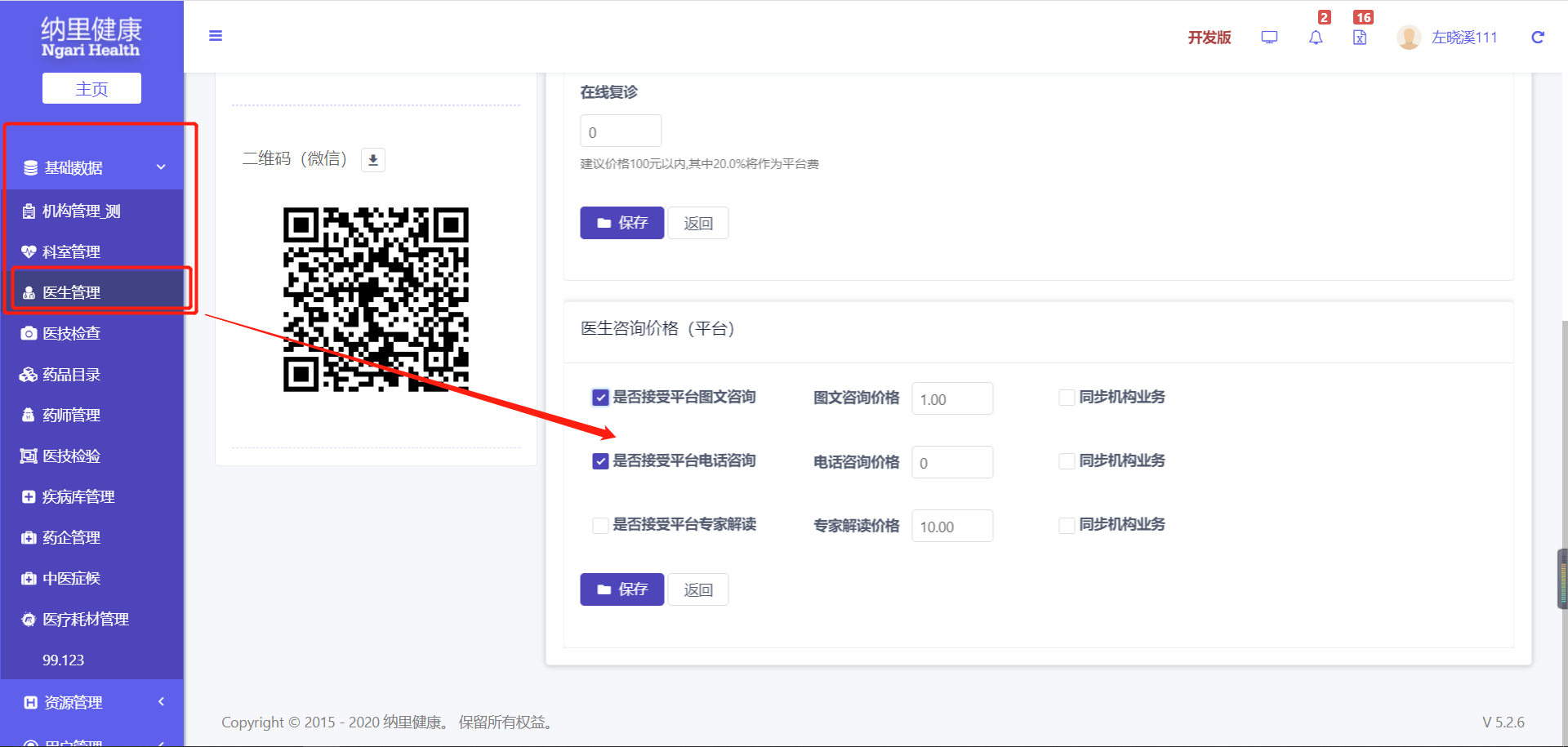Check 同步机构业务 for 图文咨询价格
The image size is (1568, 747).
click(x=1067, y=398)
